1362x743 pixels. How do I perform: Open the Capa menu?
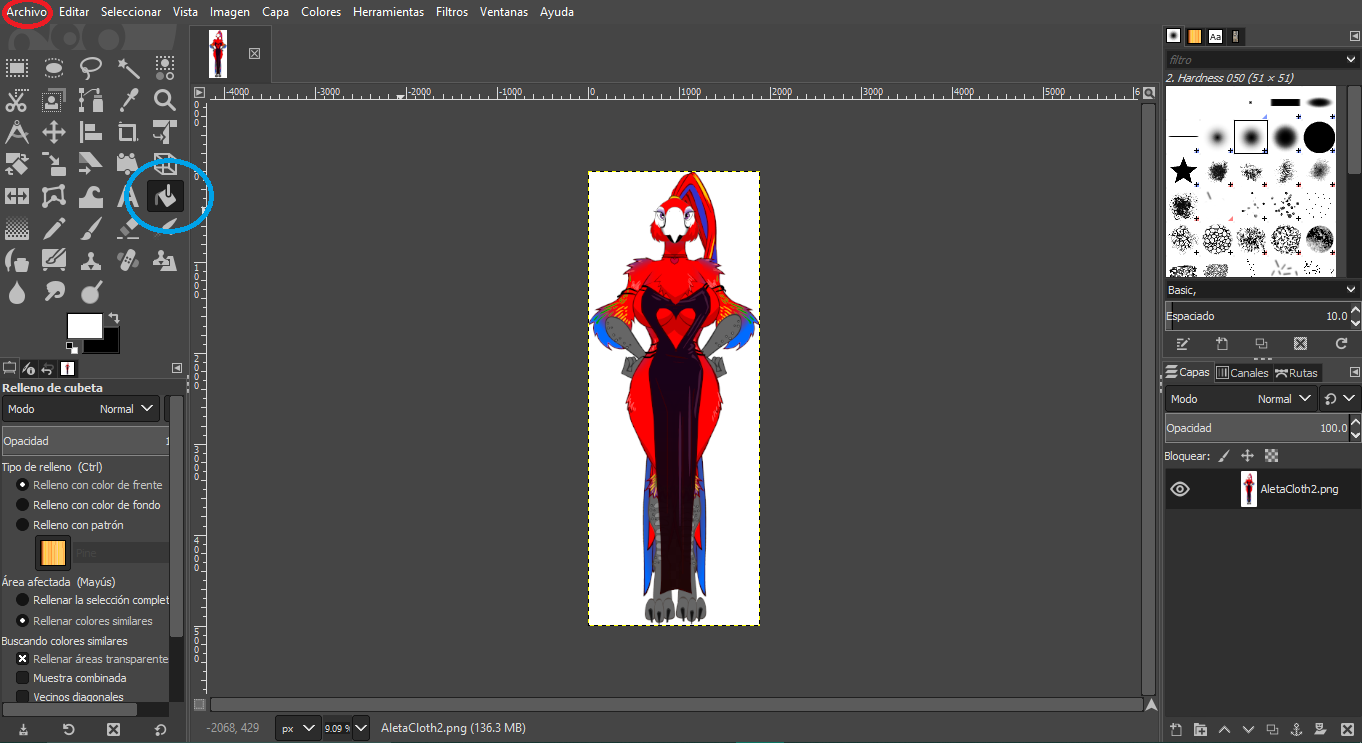point(275,12)
